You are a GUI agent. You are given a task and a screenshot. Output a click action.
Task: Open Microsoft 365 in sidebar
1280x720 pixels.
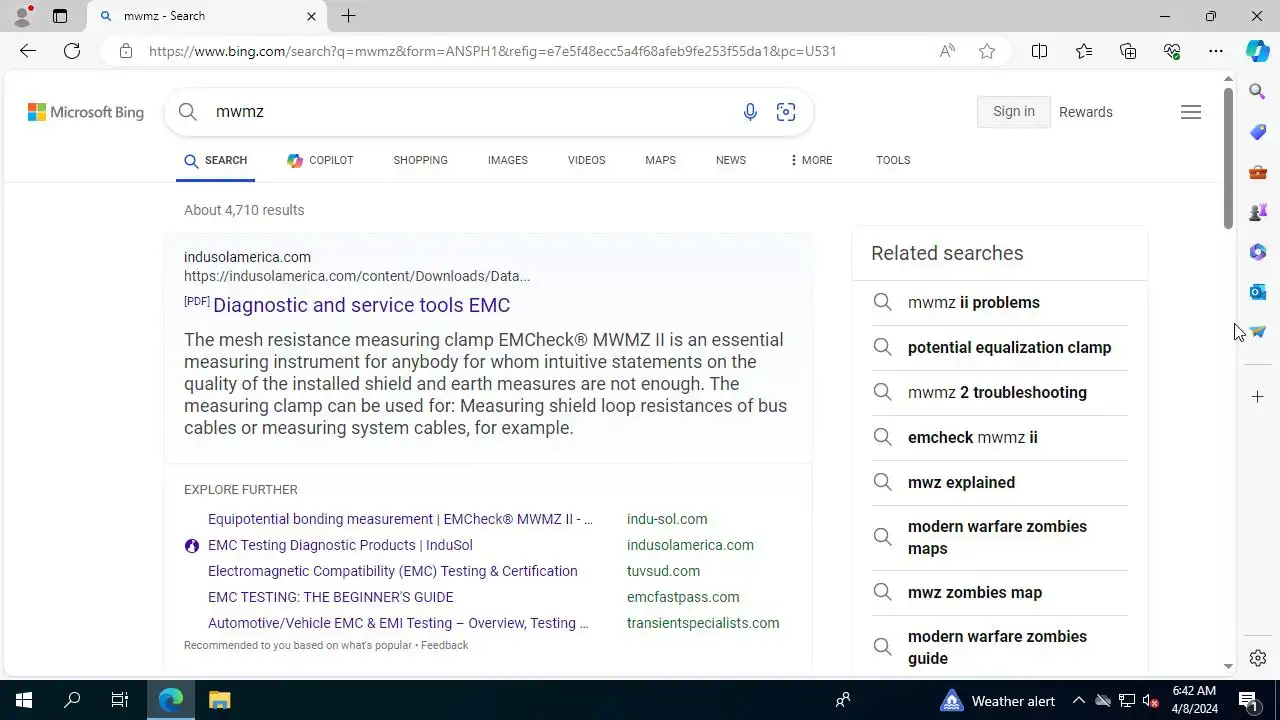point(1258,252)
